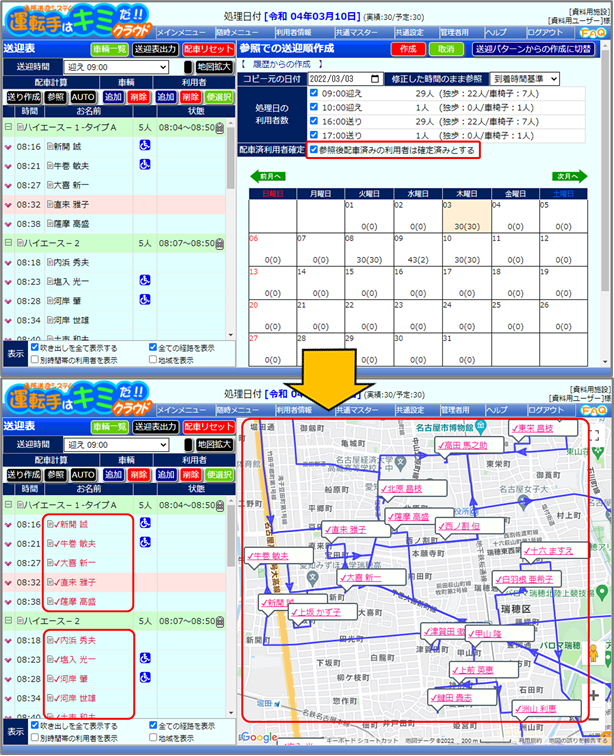Open 送迎時間 dropdown in bottom screenshot
Image resolution: width=614 pixels, height=756 pixels.
point(116,445)
